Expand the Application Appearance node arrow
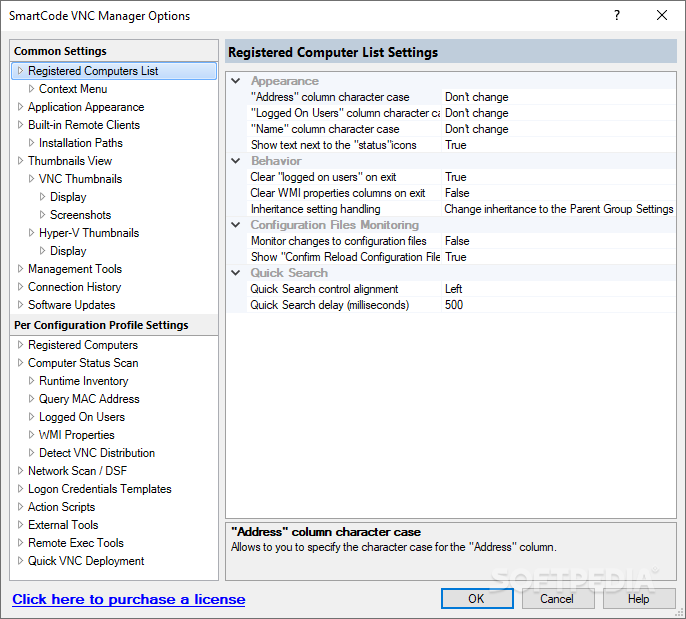 [20, 107]
